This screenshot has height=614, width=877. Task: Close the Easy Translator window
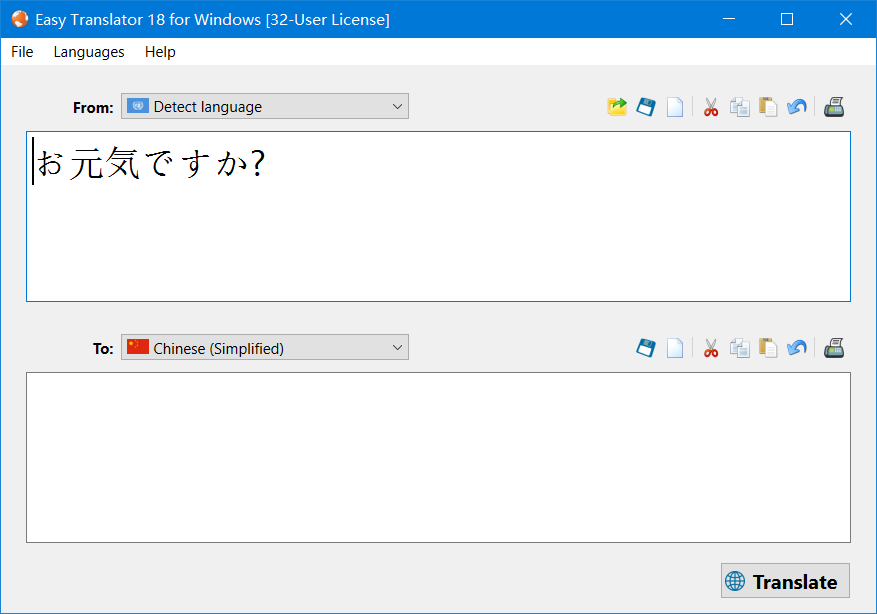coord(846,19)
